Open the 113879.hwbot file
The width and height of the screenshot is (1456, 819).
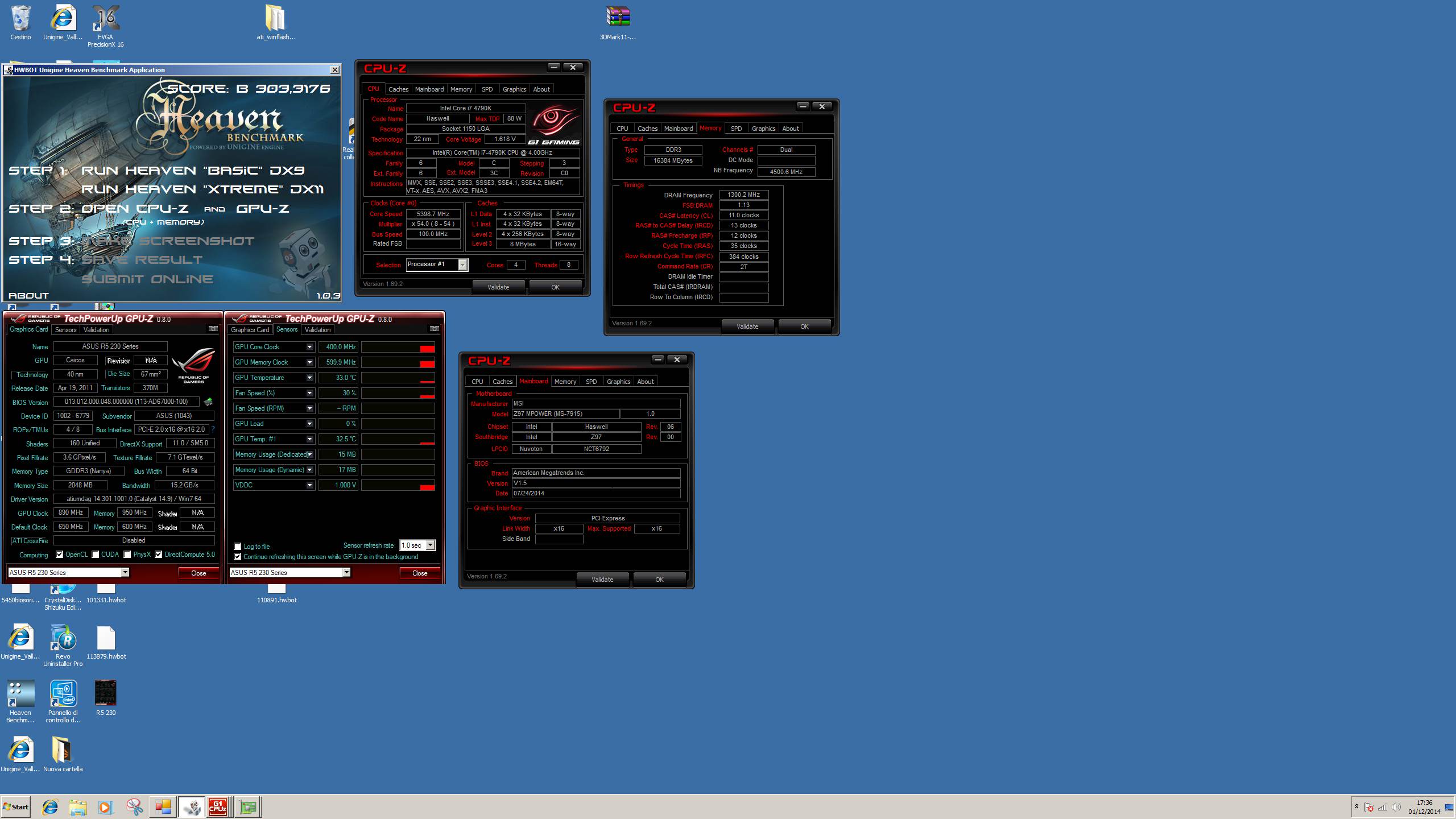coord(106,643)
